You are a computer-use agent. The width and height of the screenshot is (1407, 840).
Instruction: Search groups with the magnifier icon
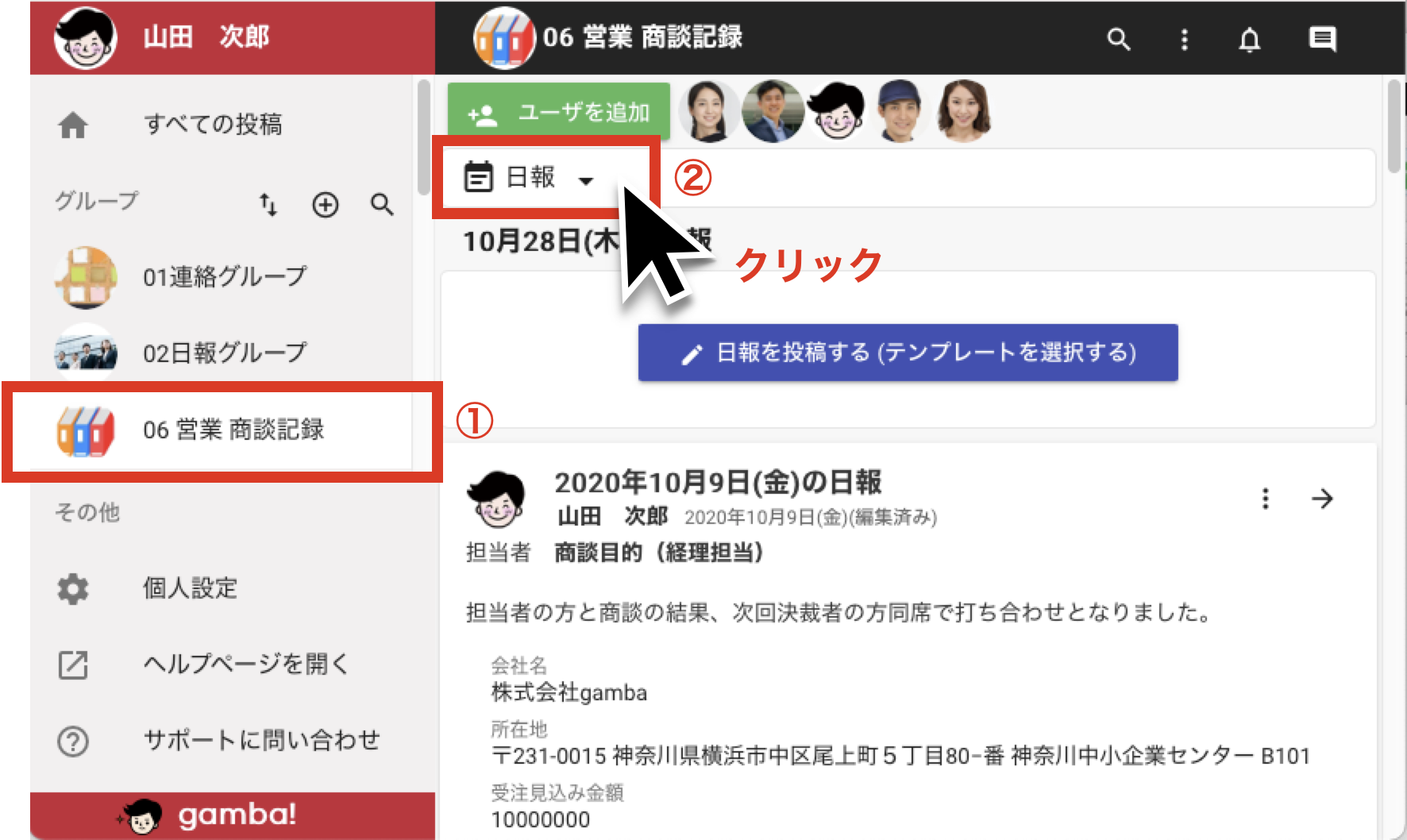point(382,205)
